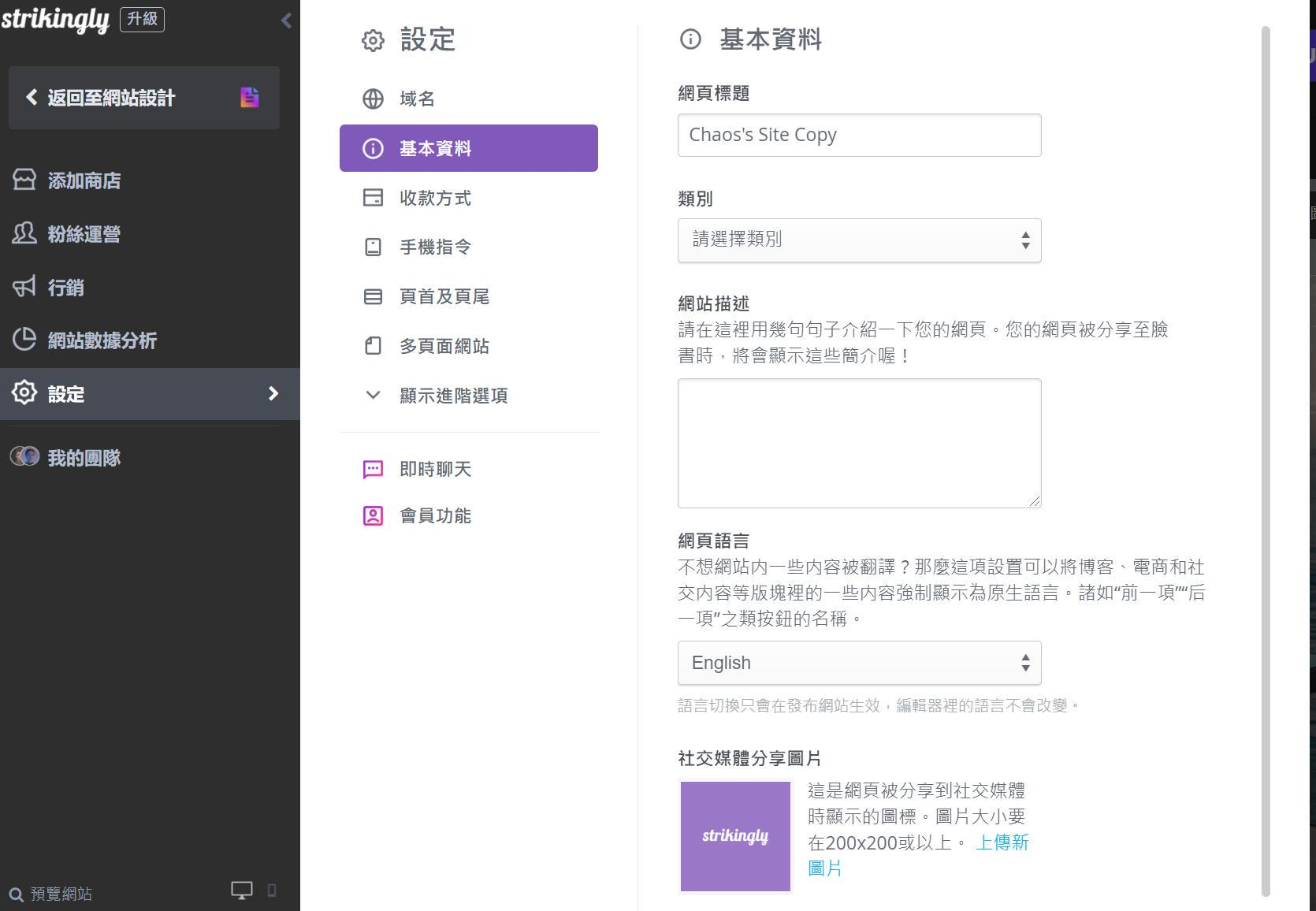Click the Chaos's Site Copy title field
Image resolution: width=1316 pixels, height=911 pixels.
tap(859, 135)
